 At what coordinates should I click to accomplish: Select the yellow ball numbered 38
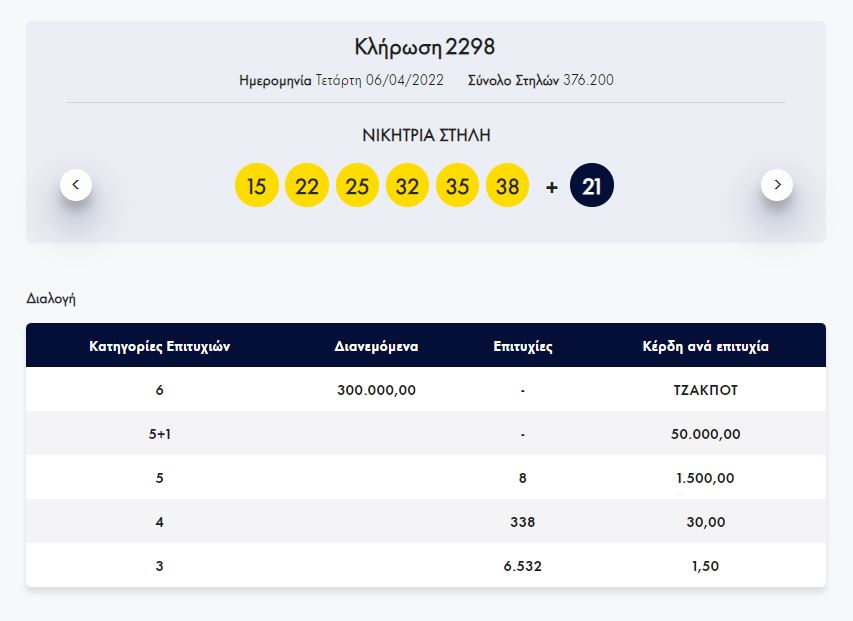508,186
